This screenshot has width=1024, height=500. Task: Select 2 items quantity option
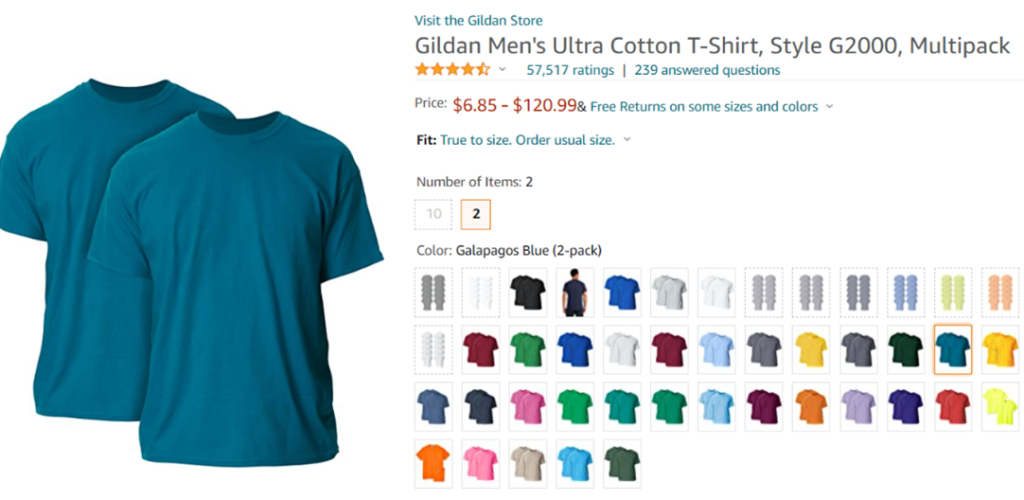coord(476,214)
